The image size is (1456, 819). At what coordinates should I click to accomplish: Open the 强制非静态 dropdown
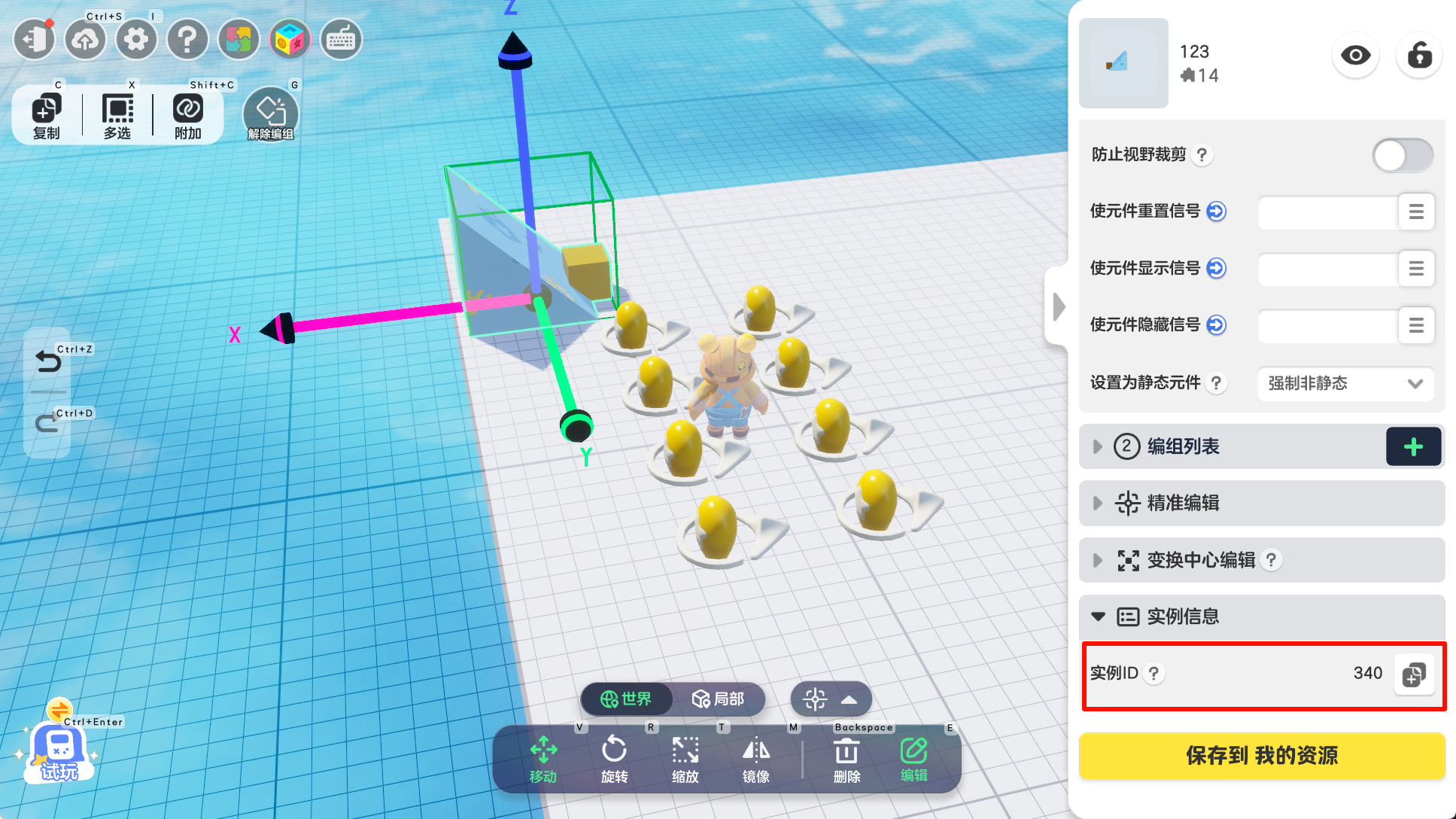click(x=1345, y=383)
